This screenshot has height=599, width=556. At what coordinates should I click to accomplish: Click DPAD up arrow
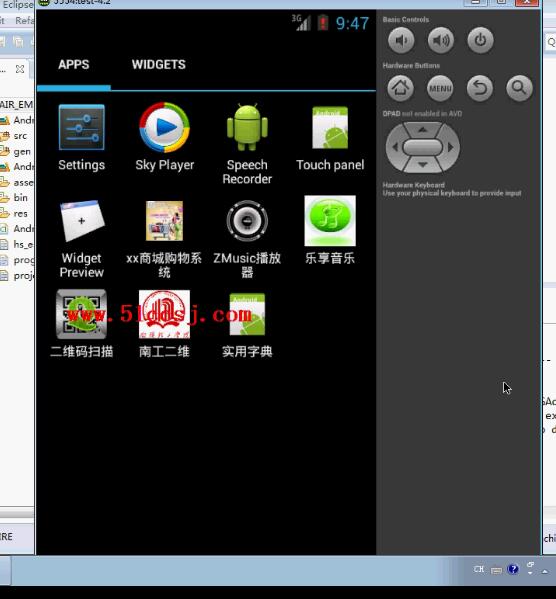click(423, 130)
